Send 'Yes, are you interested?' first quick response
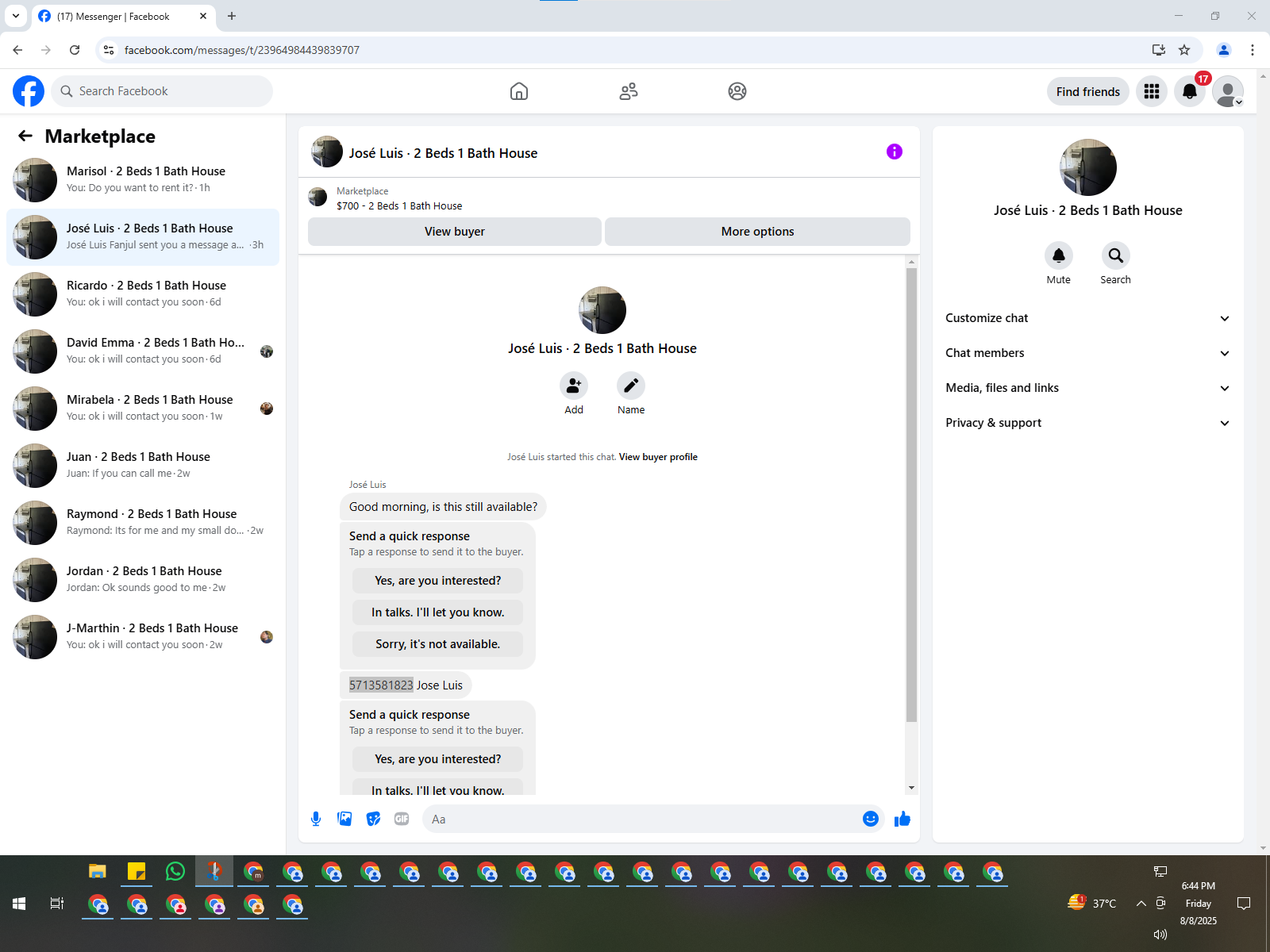 point(438,581)
